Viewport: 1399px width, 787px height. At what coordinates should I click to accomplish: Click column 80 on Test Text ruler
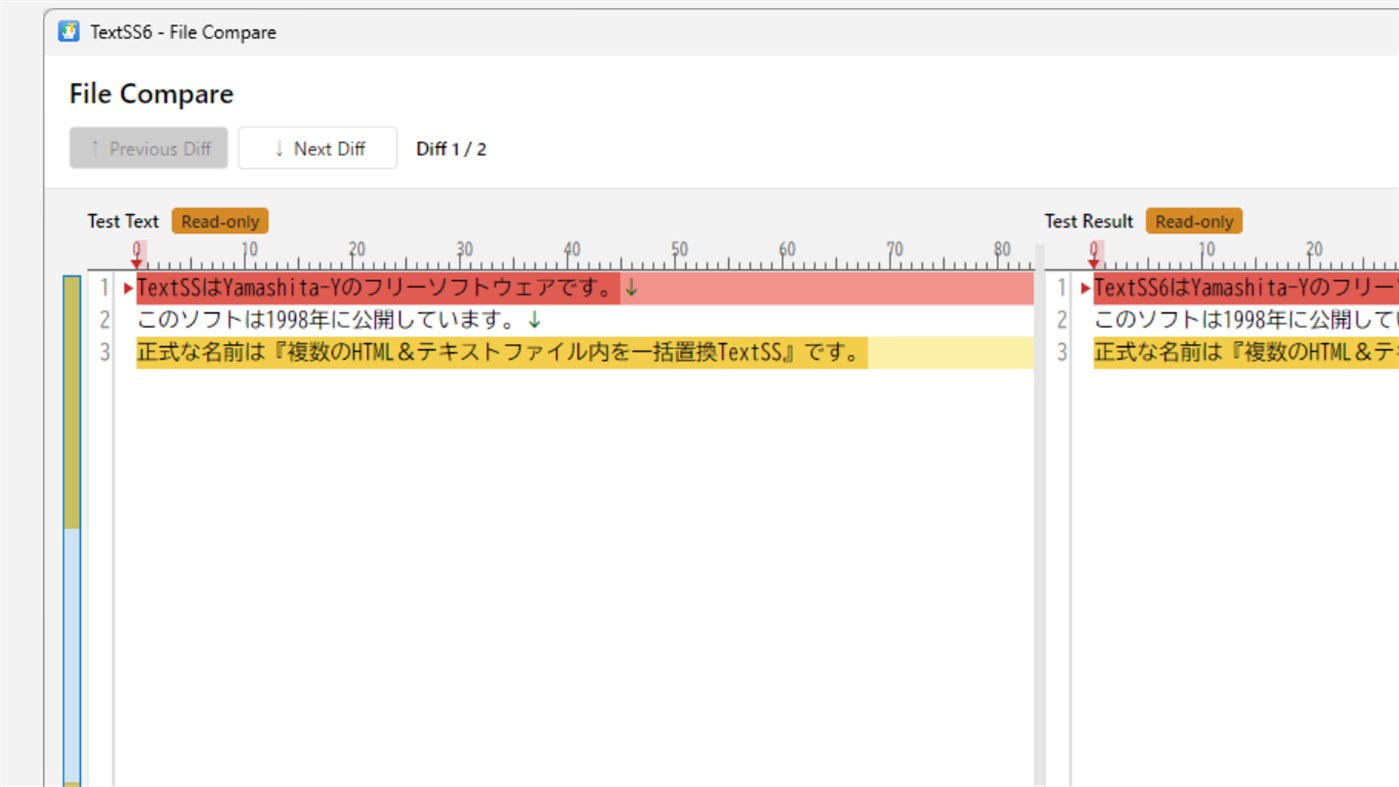coord(1002,250)
